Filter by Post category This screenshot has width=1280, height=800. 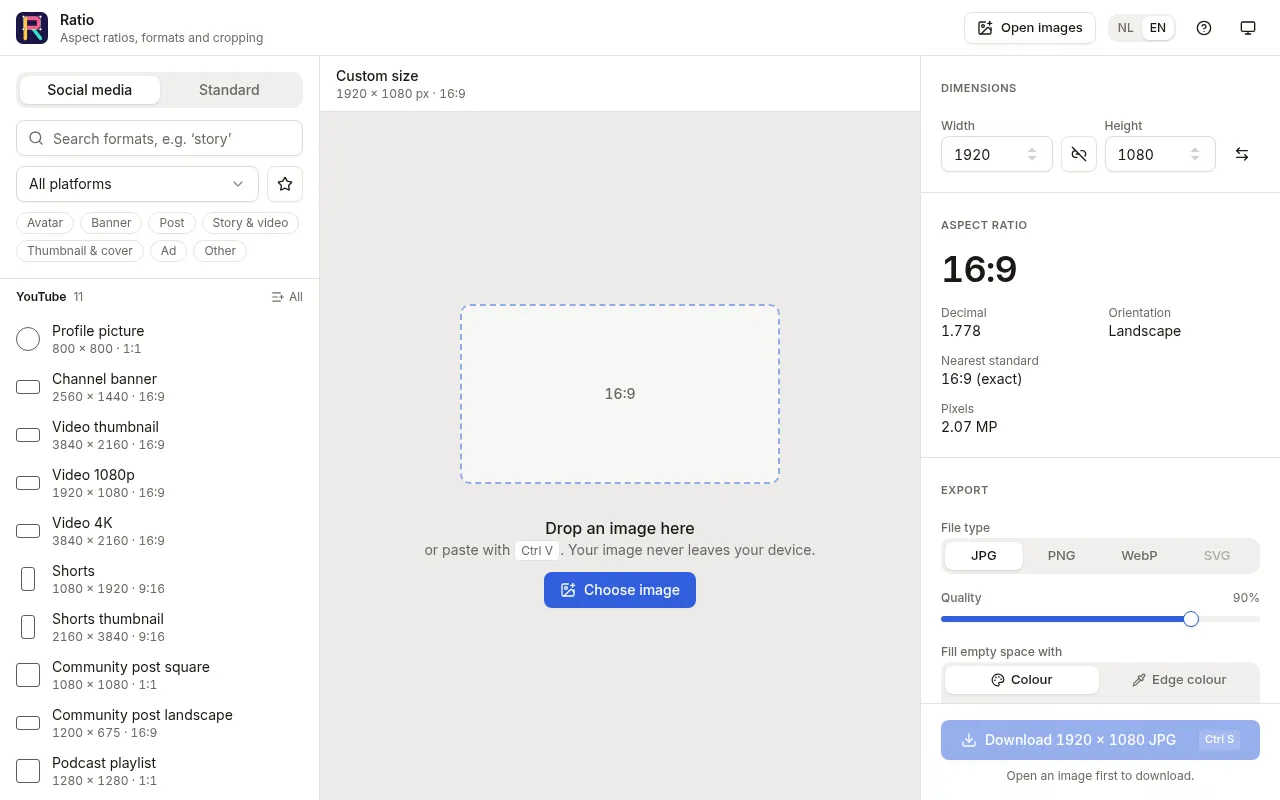[x=172, y=223]
